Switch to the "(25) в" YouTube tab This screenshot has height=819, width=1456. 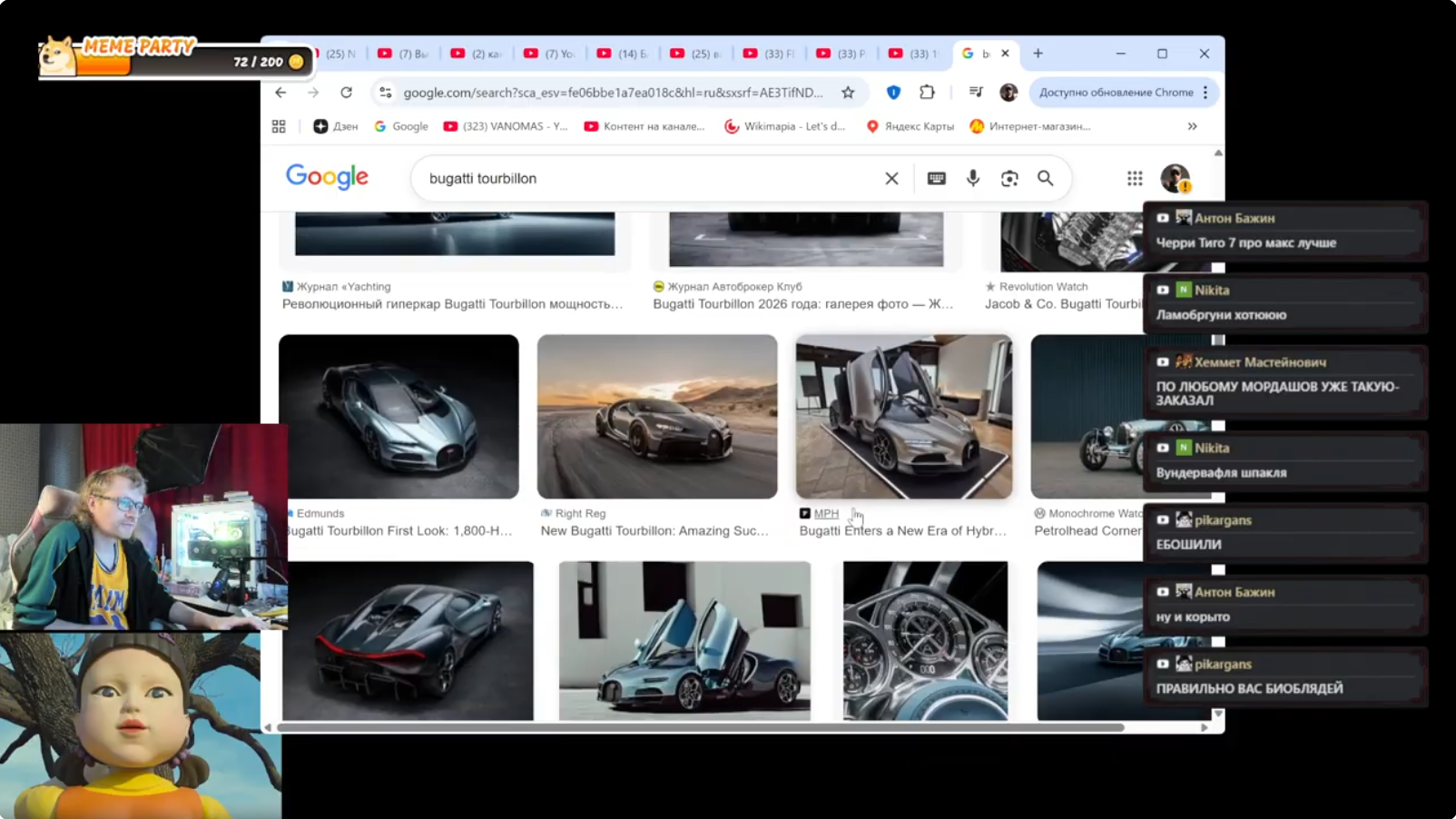(695, 54)
